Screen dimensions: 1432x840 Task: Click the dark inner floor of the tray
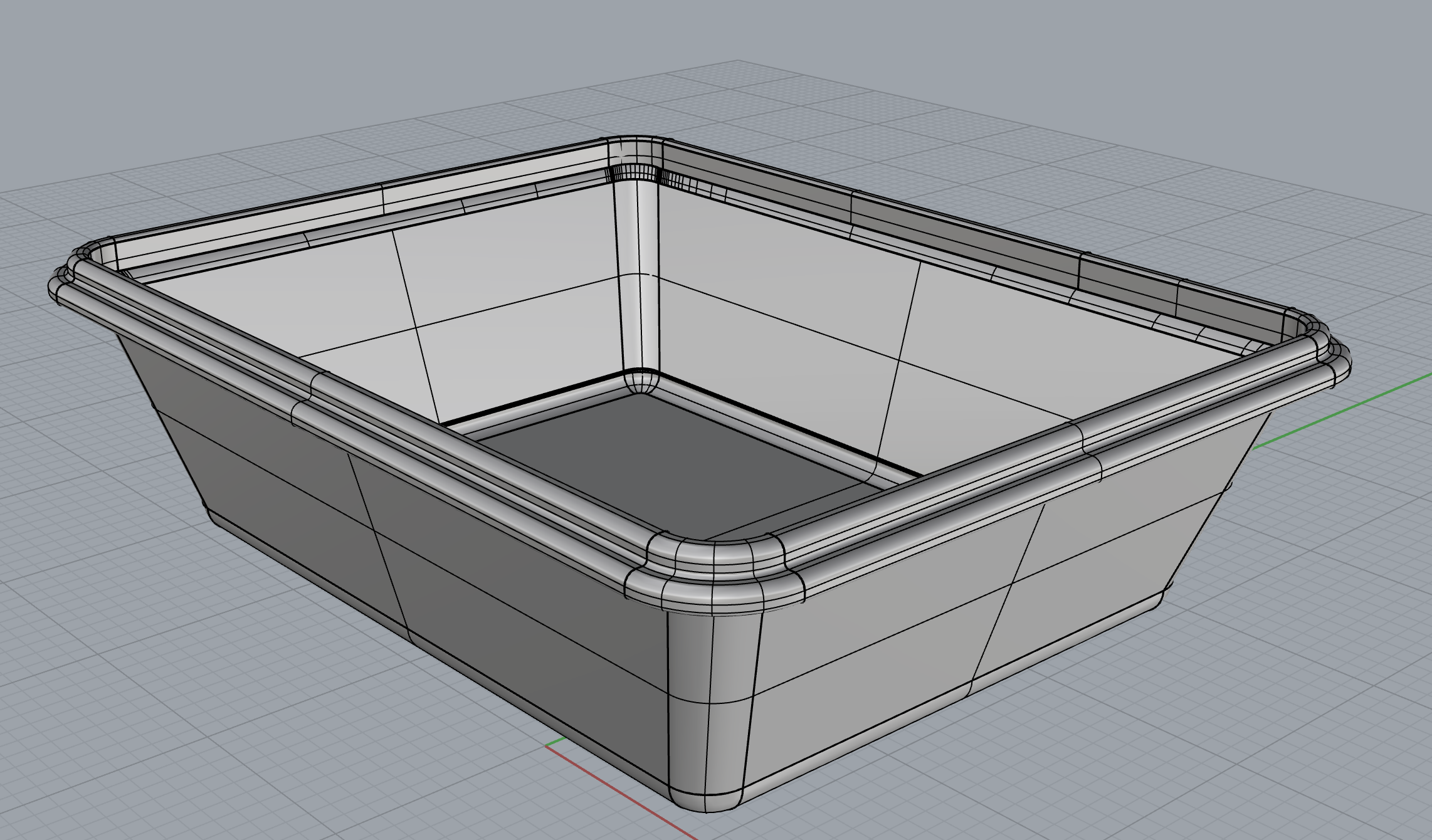coord(665,464)
